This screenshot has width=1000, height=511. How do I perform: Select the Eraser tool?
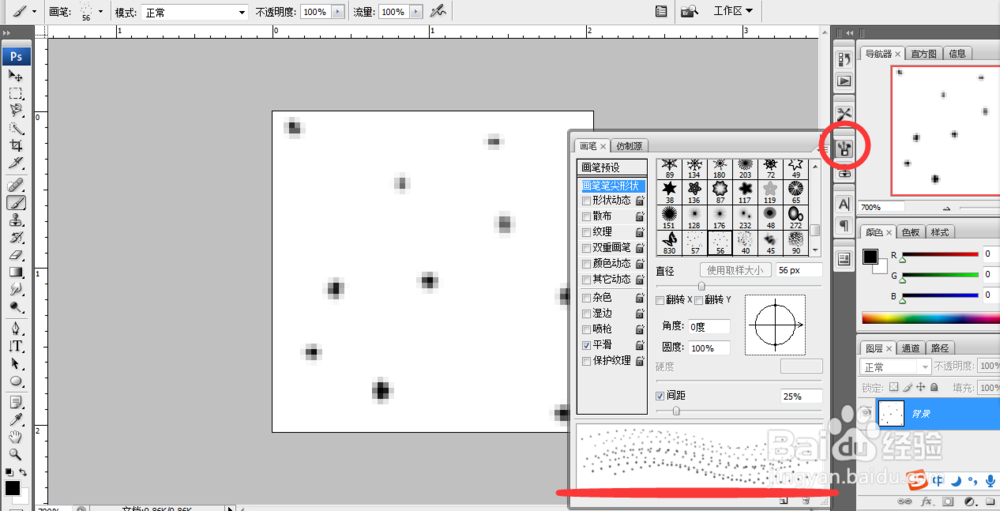[16, 255]
